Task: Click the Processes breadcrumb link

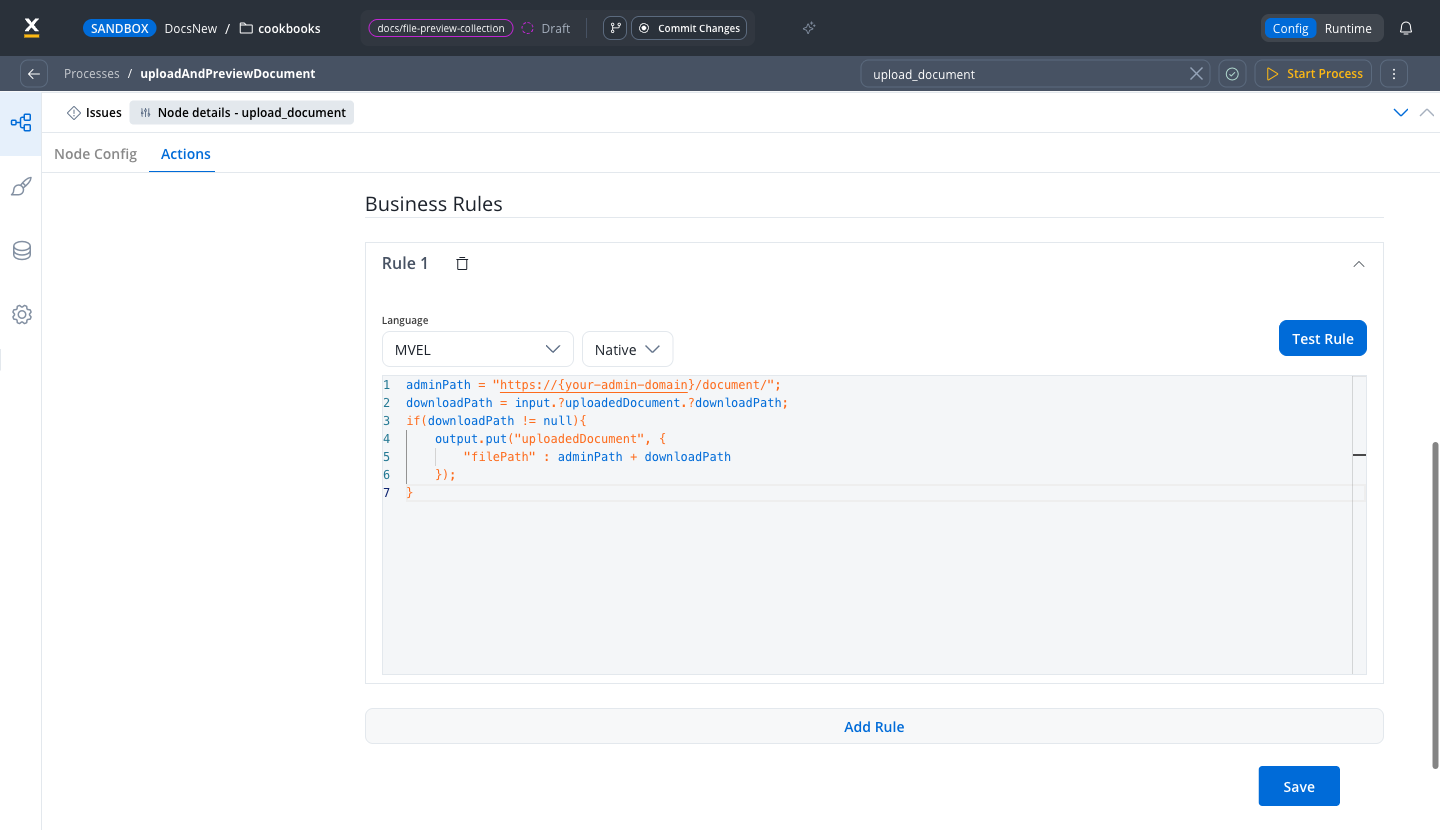Action: 91,74
